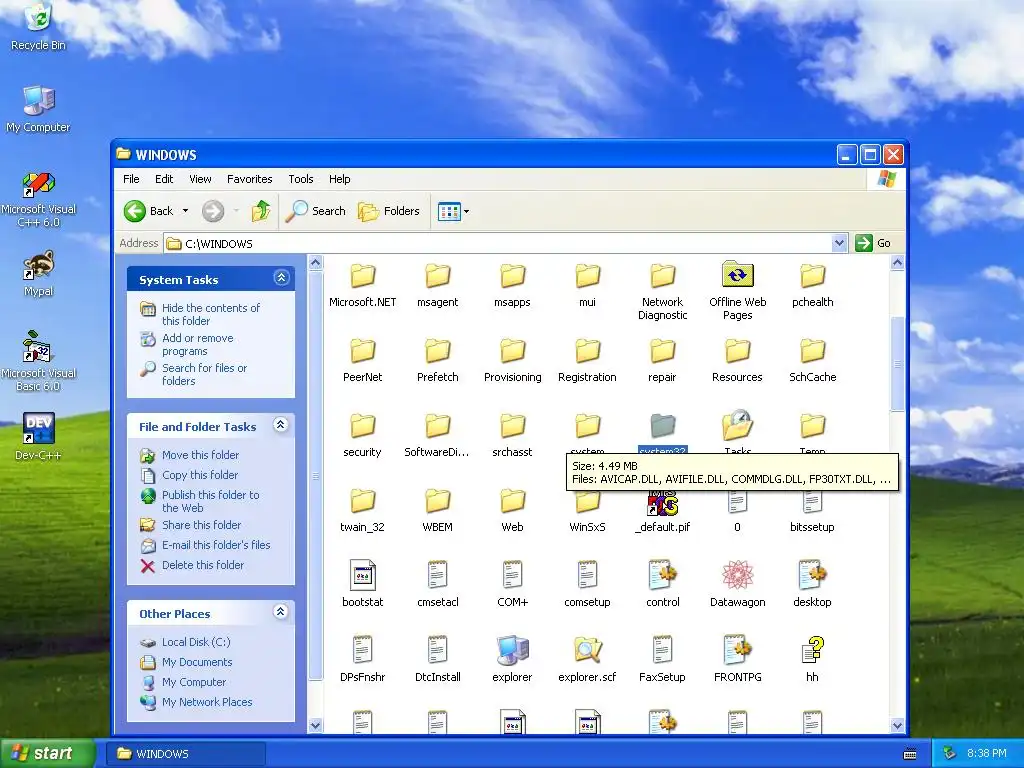Toggle the Folders pane button

(389, 211)
